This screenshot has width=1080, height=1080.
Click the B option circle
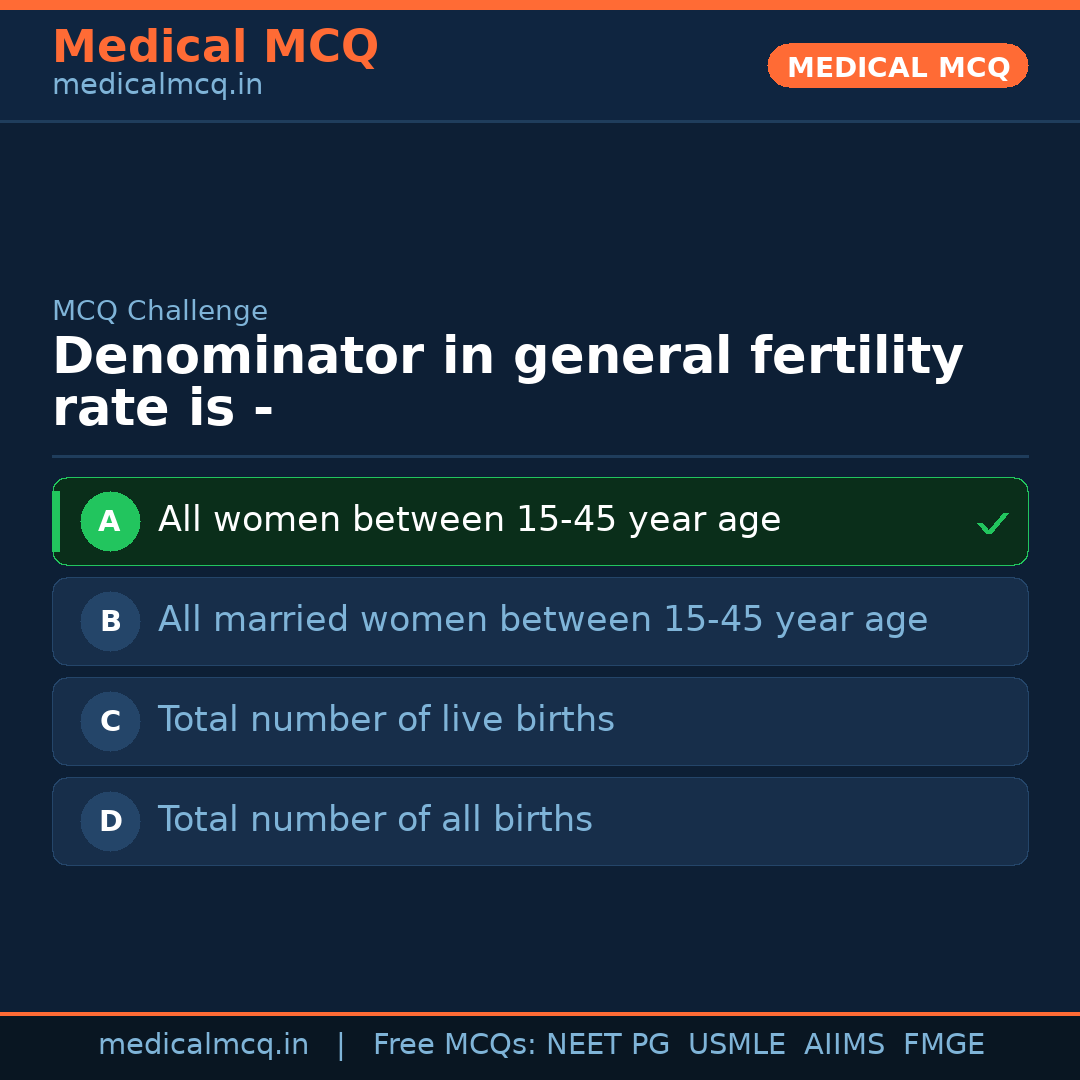click(x=110, y=621)
